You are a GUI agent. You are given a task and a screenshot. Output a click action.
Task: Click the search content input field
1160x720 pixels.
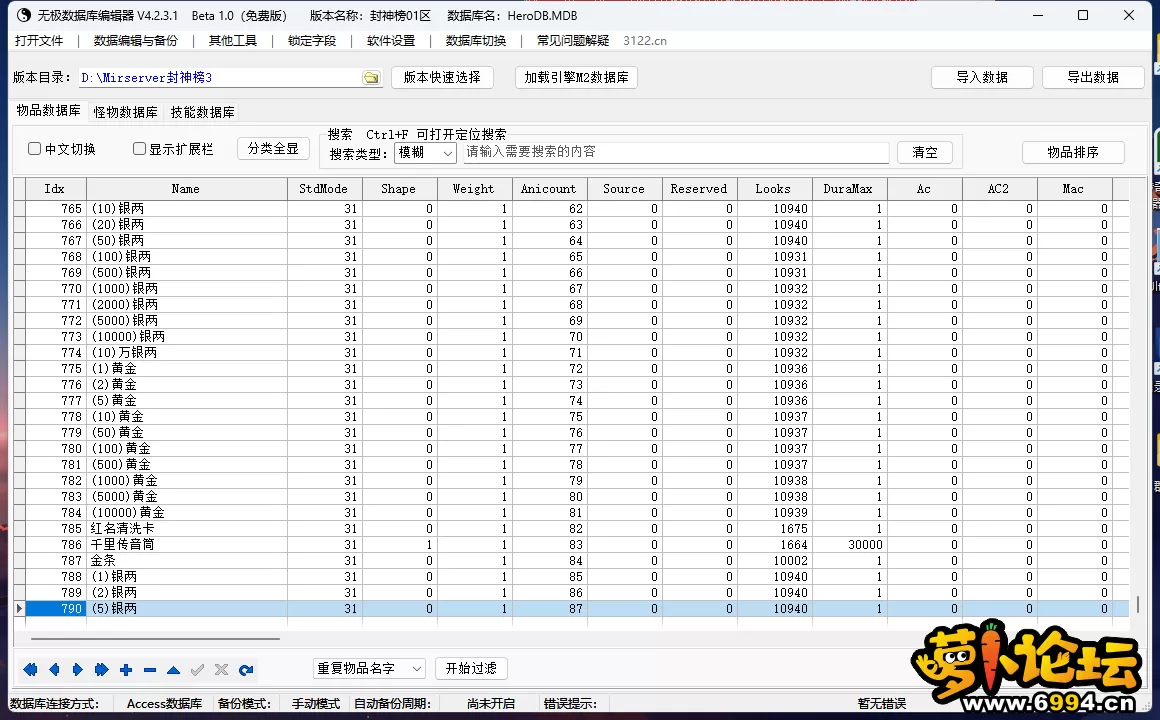coord(675,152)
